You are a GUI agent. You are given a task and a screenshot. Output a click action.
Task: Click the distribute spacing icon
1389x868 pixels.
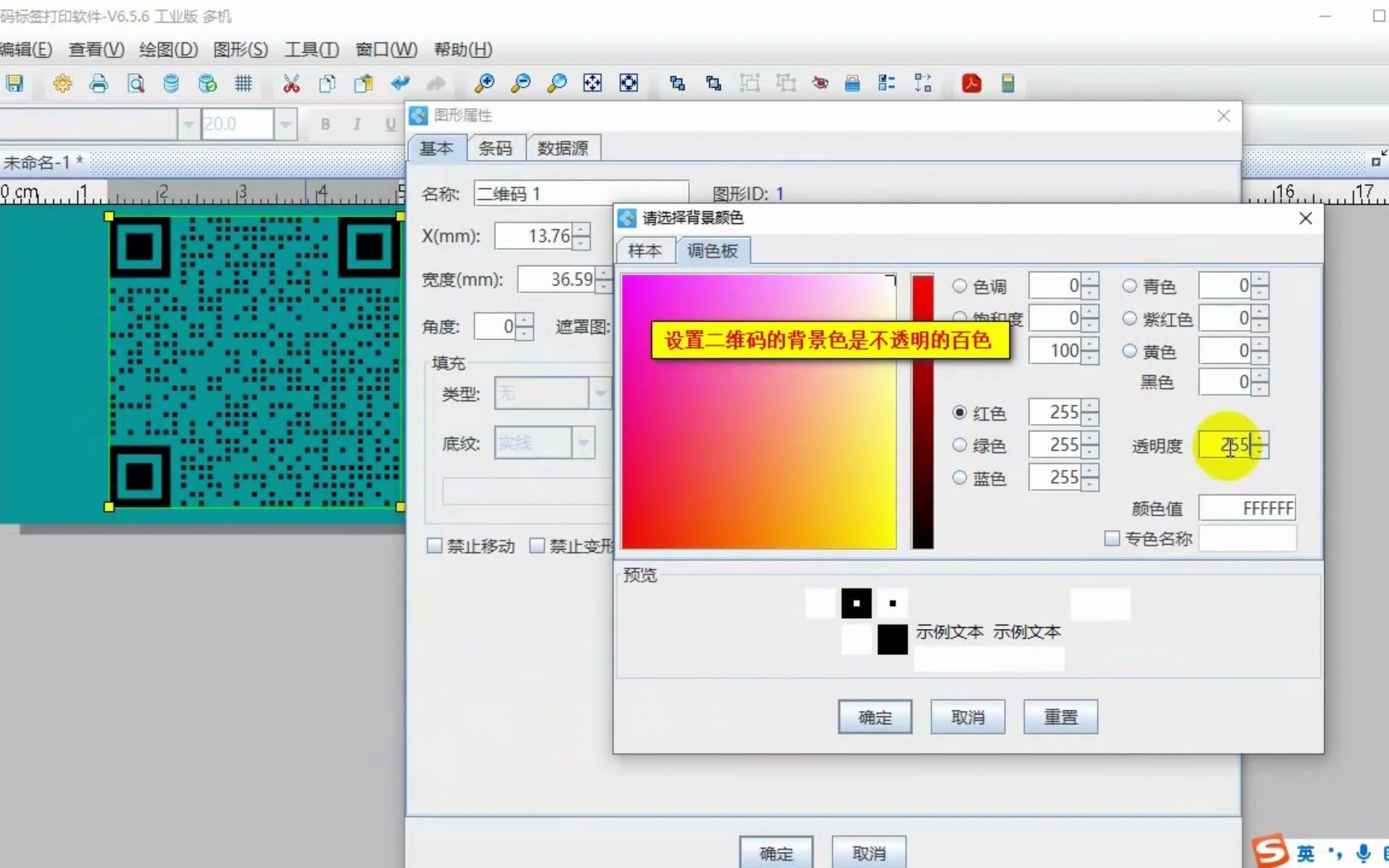click(923, 83)
